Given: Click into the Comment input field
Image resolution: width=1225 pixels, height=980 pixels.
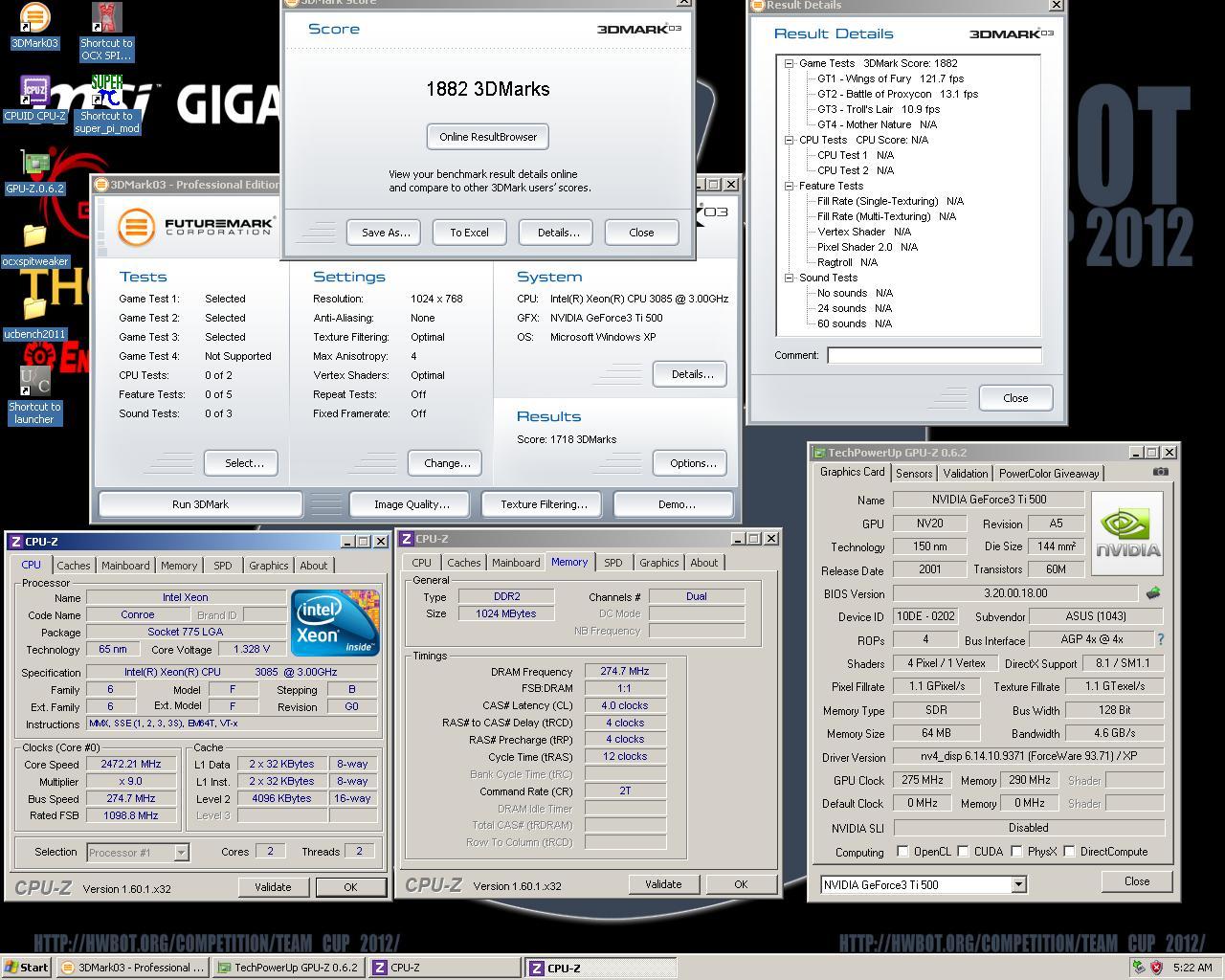Looking at the screenshot, I should (934, 355).
